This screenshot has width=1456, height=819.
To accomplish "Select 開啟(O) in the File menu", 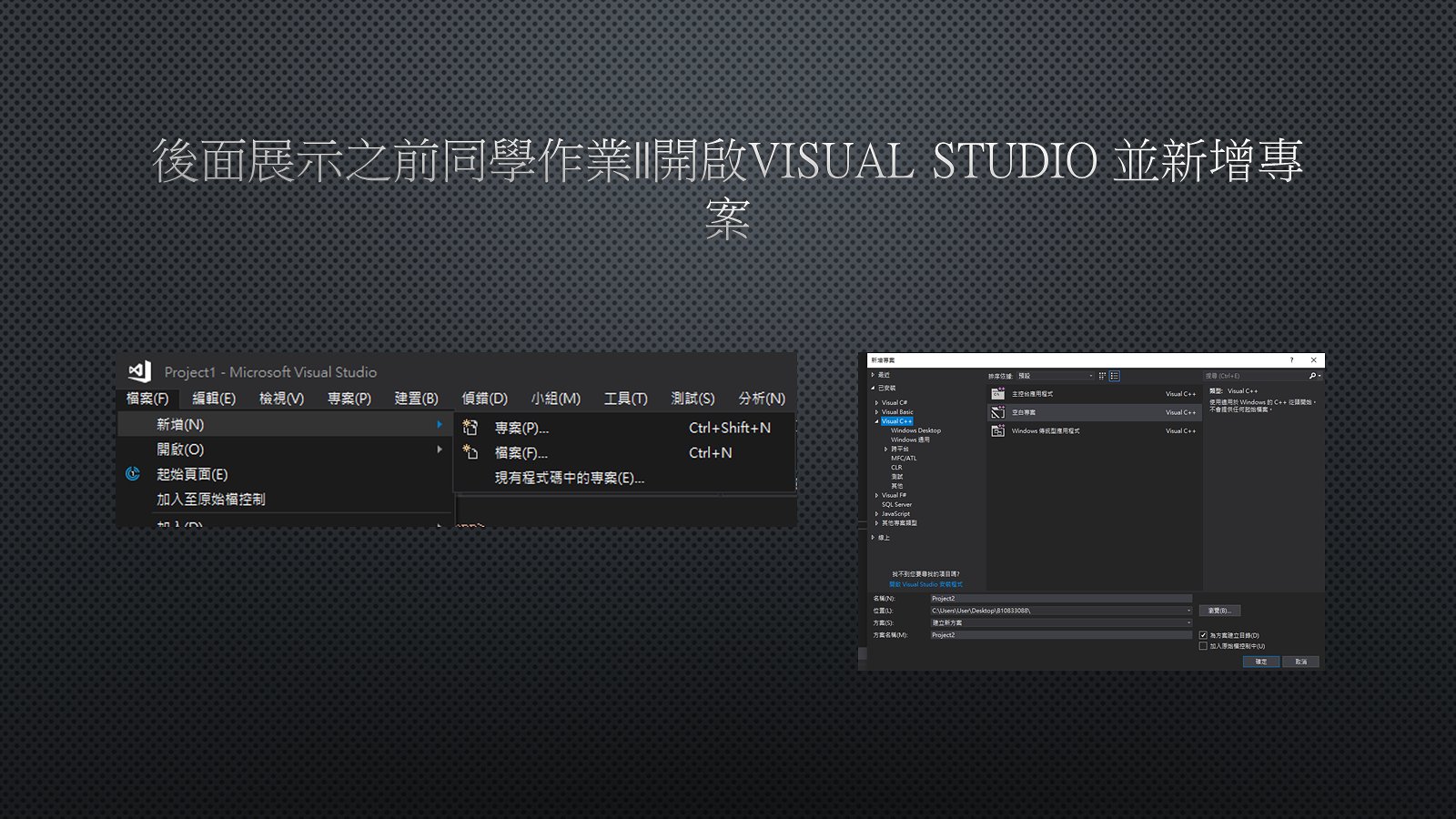I will pos(285,449).
